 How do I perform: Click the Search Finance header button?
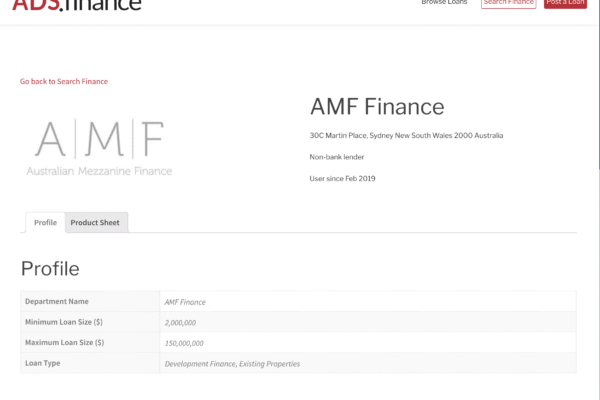[509, 3]
